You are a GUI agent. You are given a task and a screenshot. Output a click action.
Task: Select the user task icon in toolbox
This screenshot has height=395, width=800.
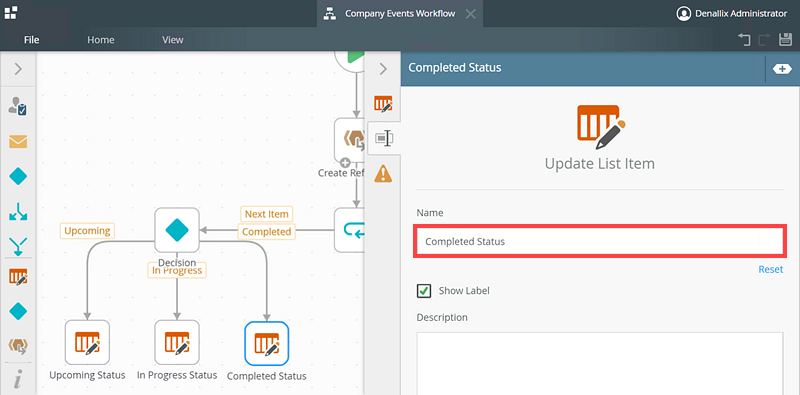point(18,106)
